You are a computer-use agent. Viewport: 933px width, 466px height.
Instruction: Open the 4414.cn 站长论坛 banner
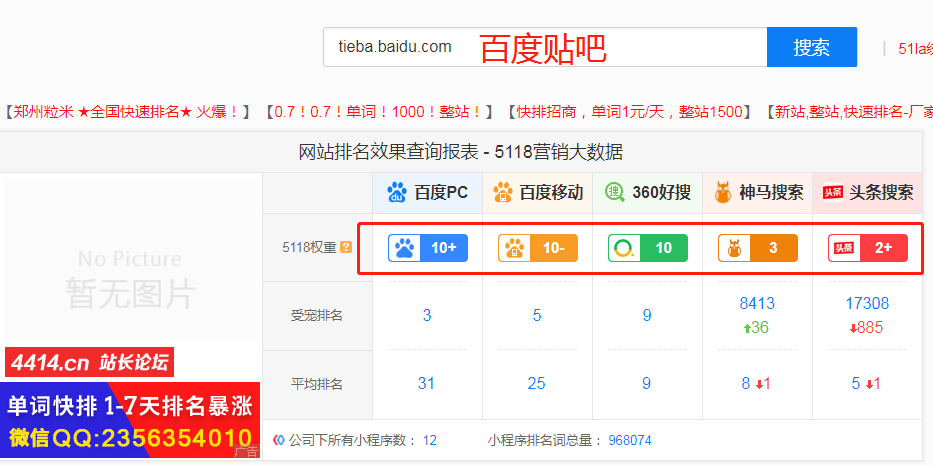(x=90, y=362)
